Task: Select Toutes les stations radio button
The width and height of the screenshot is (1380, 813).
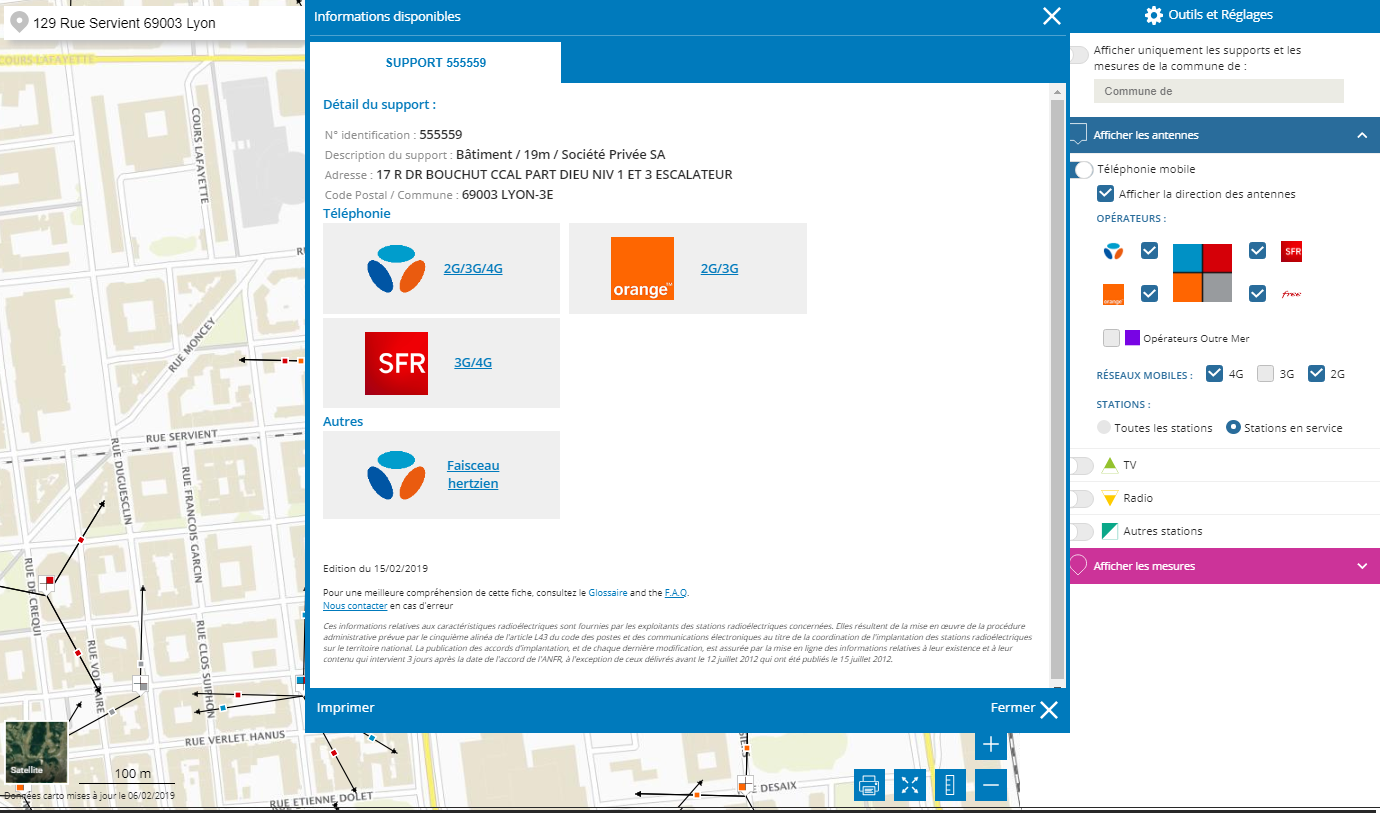Action: 1104,427
